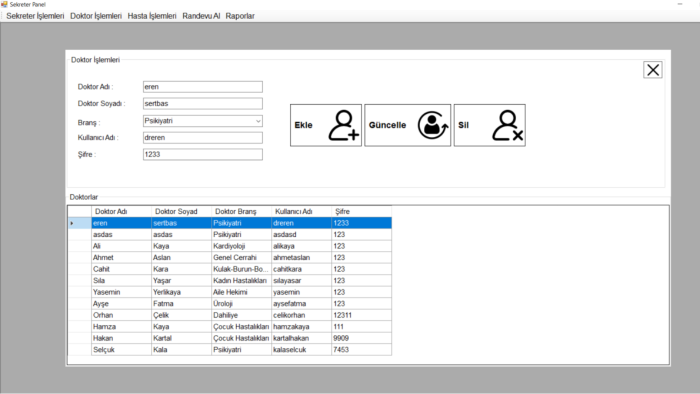Screen dimensions: 700x394
Task: Click the 'Kulak-Burun-Bo...' branch cell
Action: 241,270
